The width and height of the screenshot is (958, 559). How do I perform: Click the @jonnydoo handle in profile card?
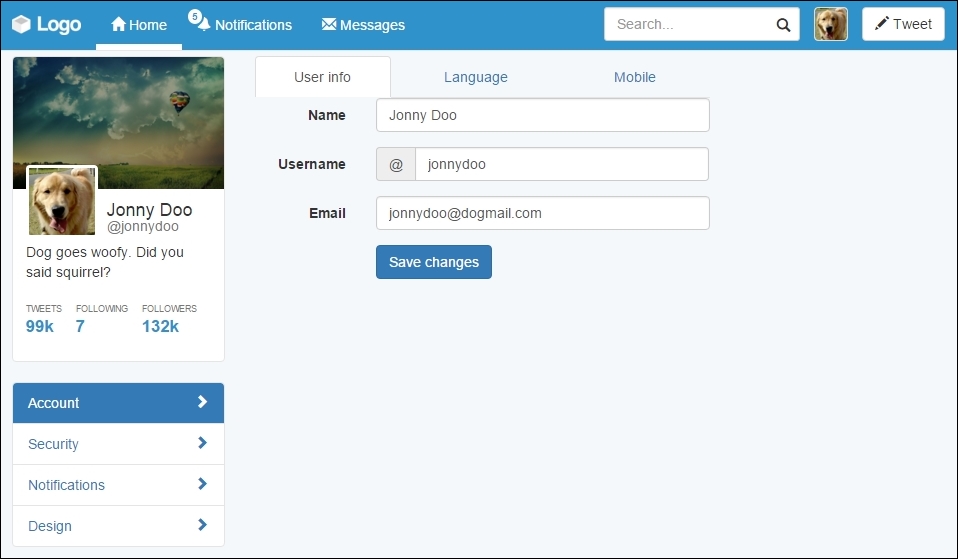(x=143, y=227)
